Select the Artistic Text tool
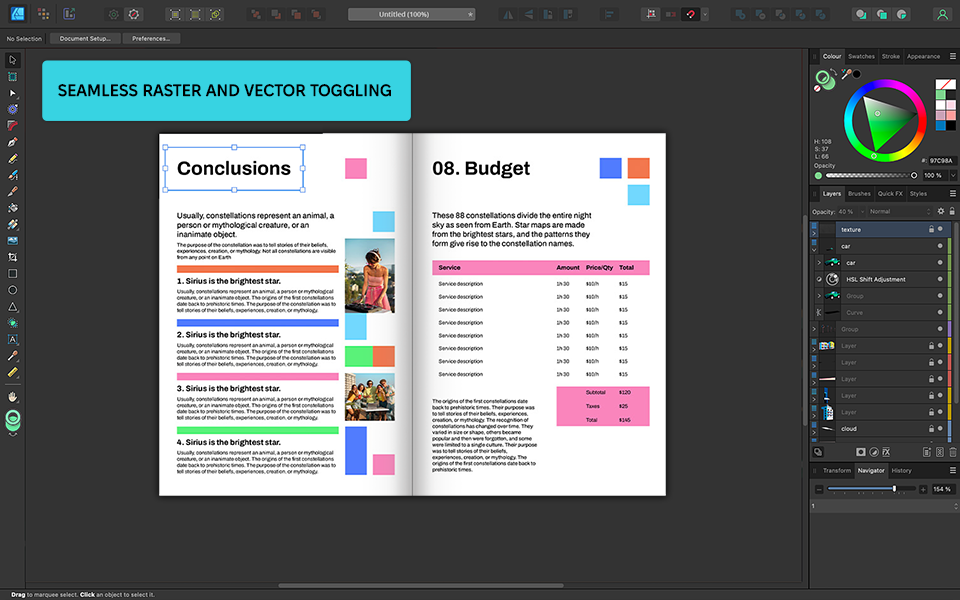 (x=12, y=339)
